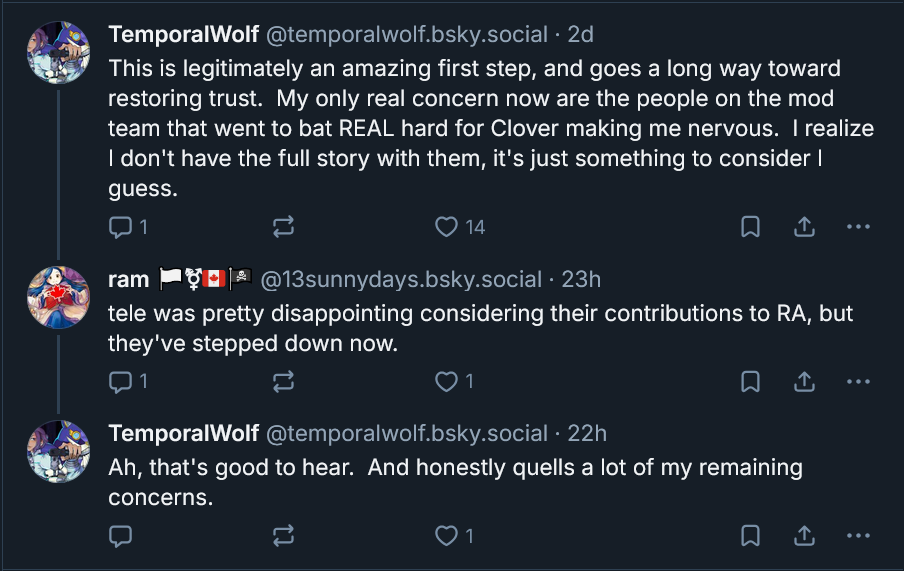
Task: Bookmark TemporalWolf's first post
Action: (750, 227)
